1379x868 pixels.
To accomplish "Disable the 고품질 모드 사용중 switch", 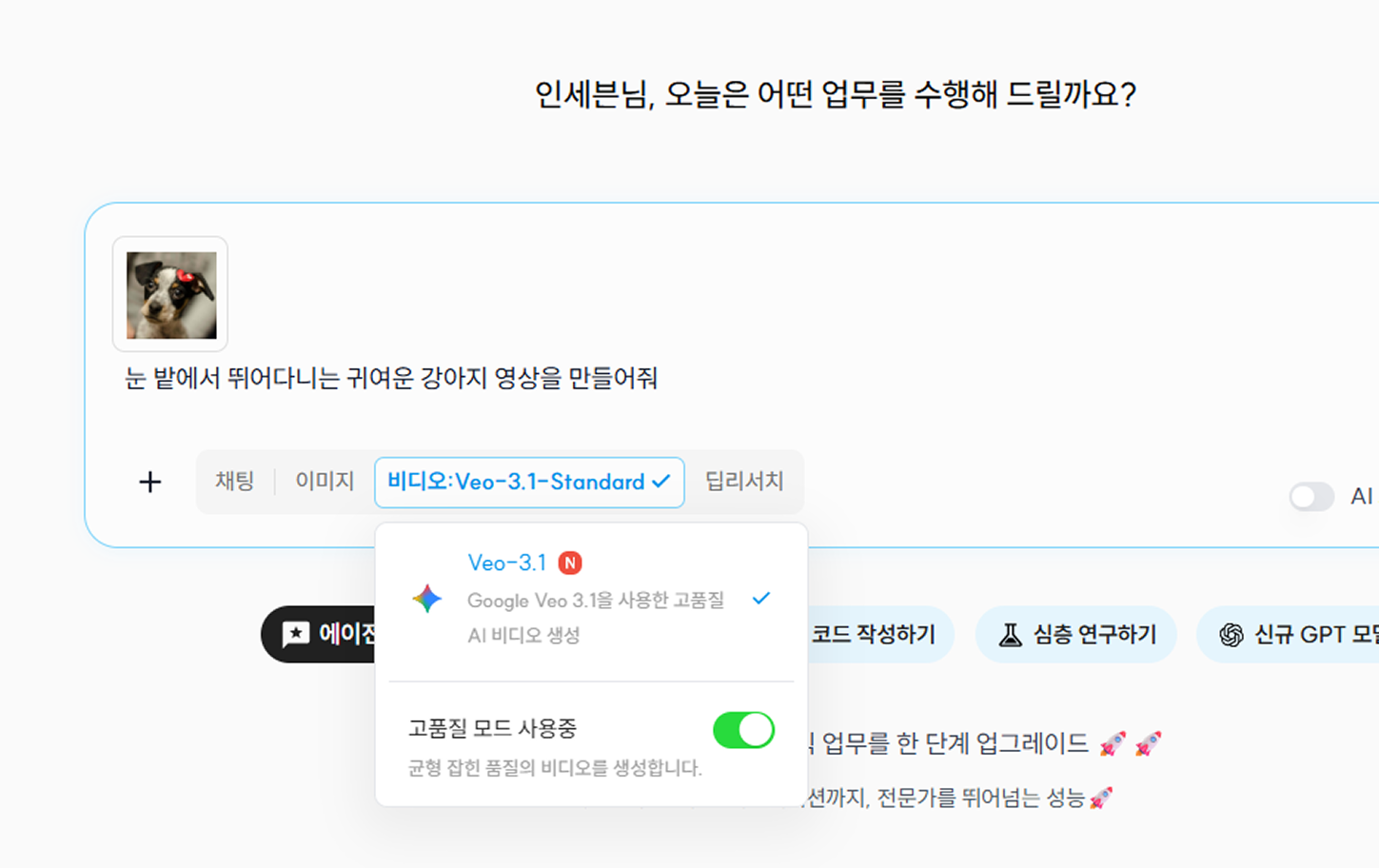I will click(743, 730).
